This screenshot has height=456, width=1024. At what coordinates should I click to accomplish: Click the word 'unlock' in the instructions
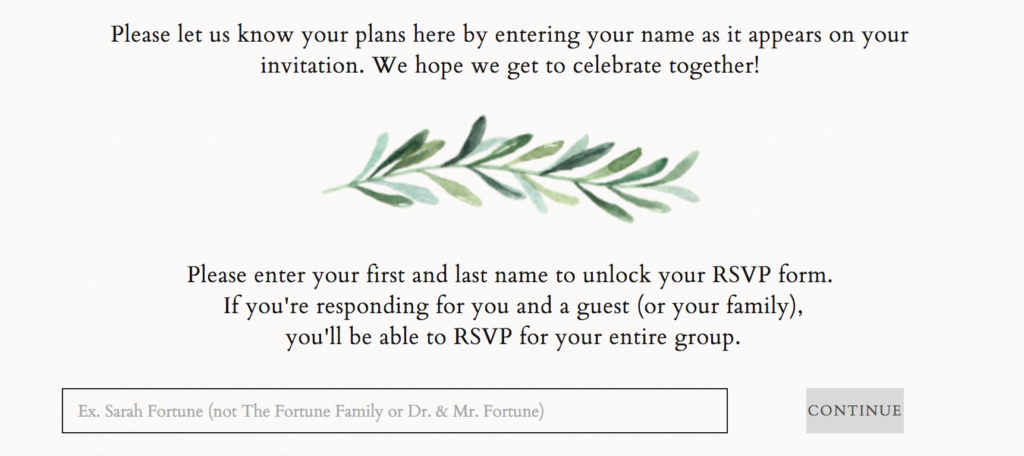tap(616, 274)
